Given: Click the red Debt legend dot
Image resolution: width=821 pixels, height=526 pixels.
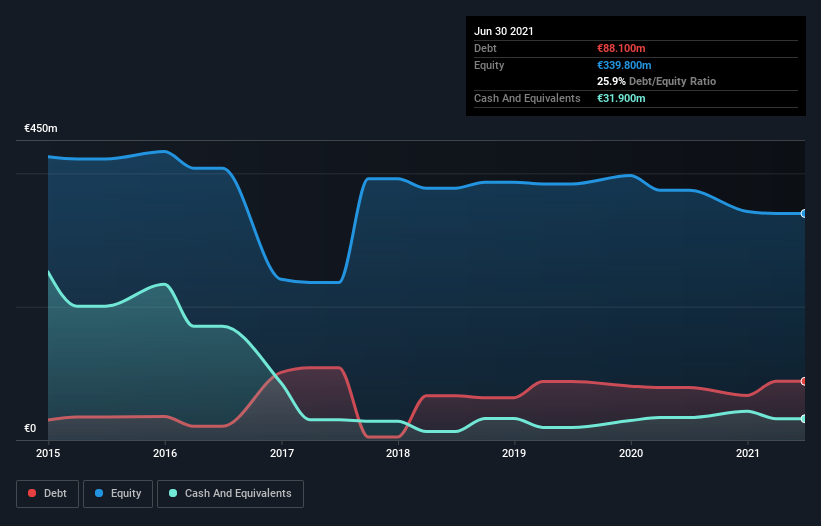Looking at the screenshot, I should point(32,493).
